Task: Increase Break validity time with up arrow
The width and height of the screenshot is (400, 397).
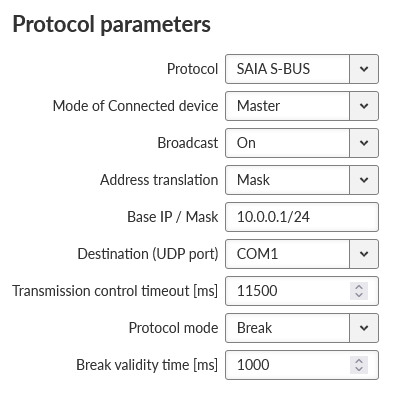Action: coord(359,361)
